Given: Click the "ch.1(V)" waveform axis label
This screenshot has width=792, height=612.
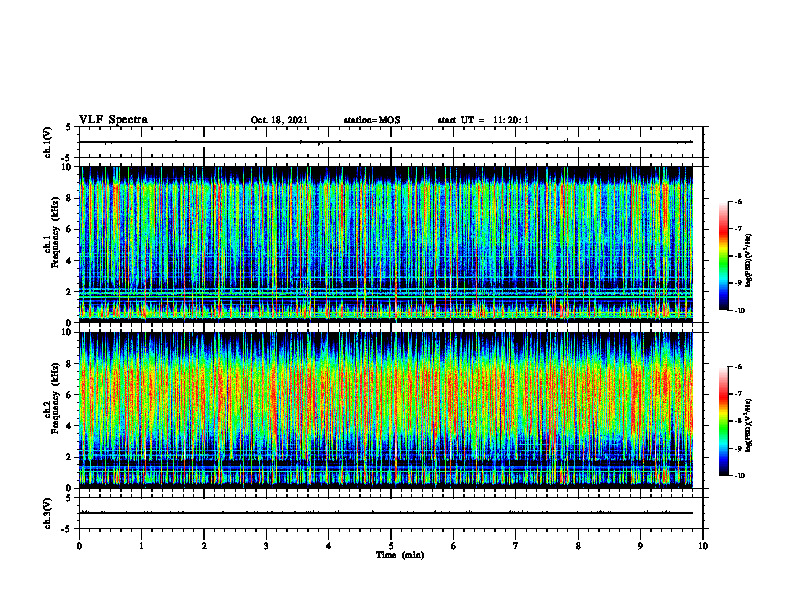Looking at the screenshot, I should coord(48,142).
